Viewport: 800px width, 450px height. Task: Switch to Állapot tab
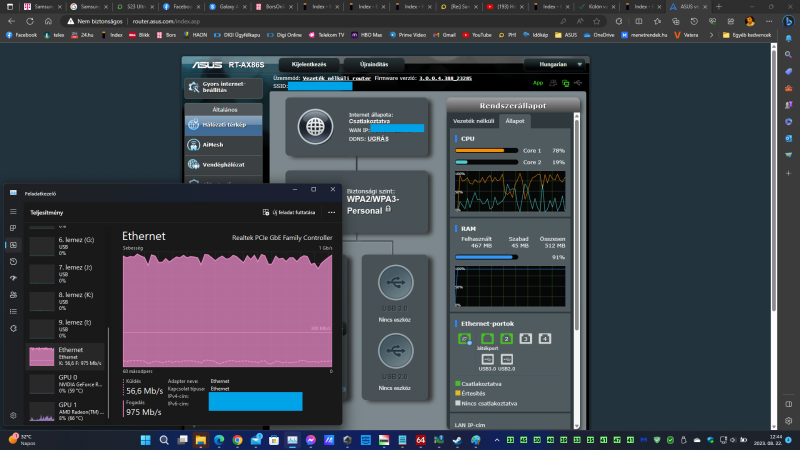pyautogui.click(x=515, y=121)
